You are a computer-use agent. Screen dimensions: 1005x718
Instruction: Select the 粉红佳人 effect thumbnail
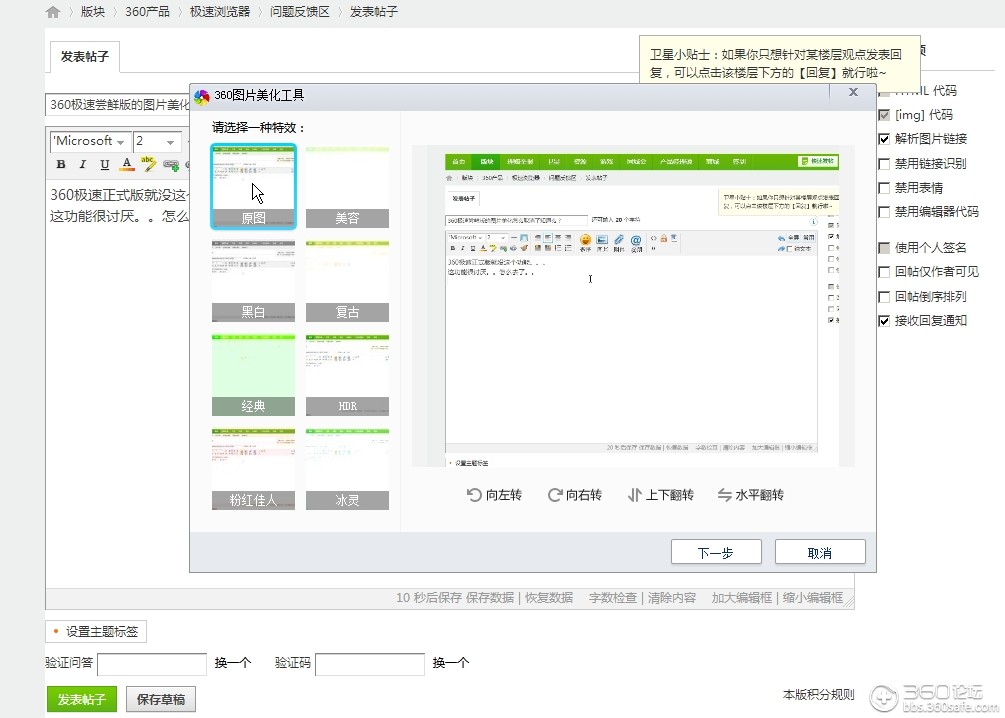(x=253, y=469)
